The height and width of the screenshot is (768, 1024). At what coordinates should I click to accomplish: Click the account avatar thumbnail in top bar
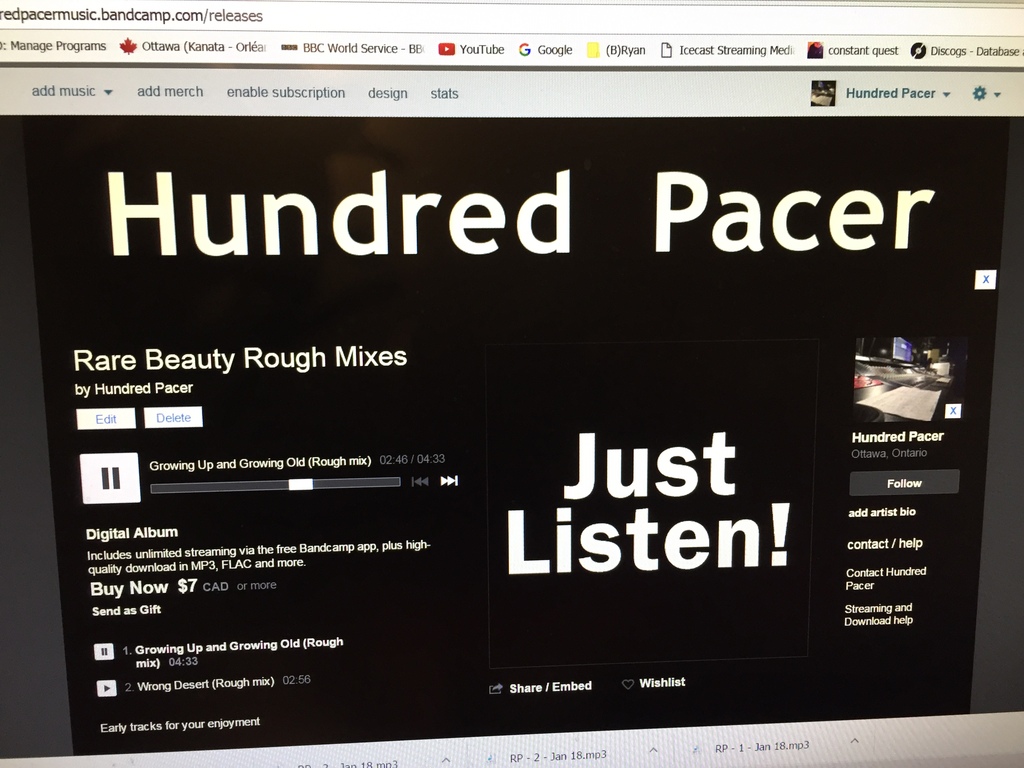pos(823,93)
